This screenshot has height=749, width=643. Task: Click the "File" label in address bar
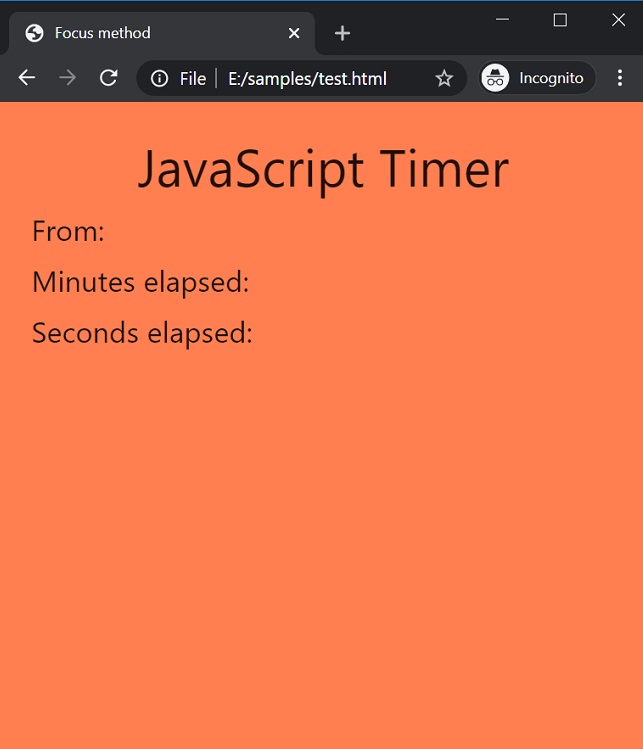click(x=193, y=79)
